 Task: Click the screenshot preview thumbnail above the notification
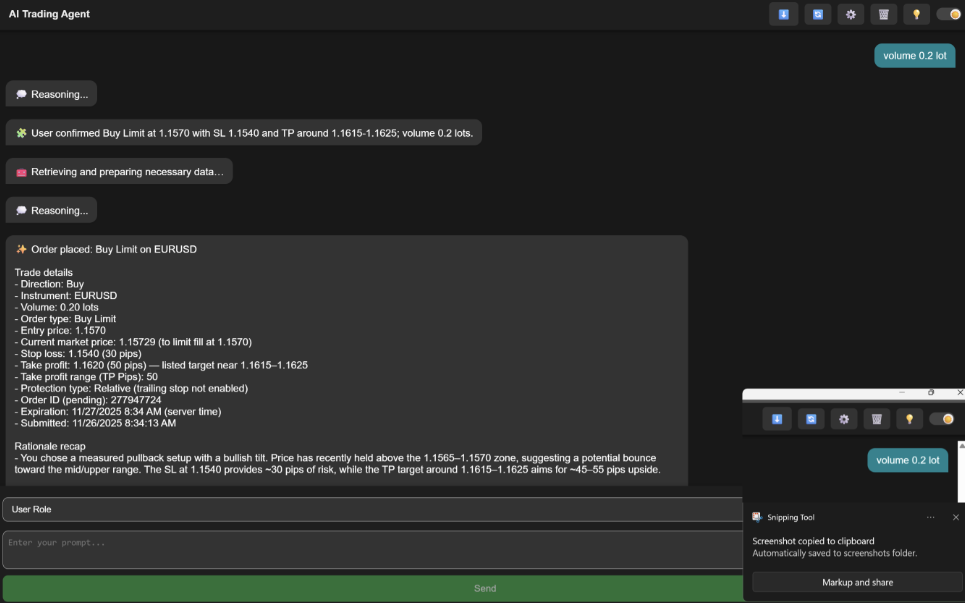pos(853,440)
